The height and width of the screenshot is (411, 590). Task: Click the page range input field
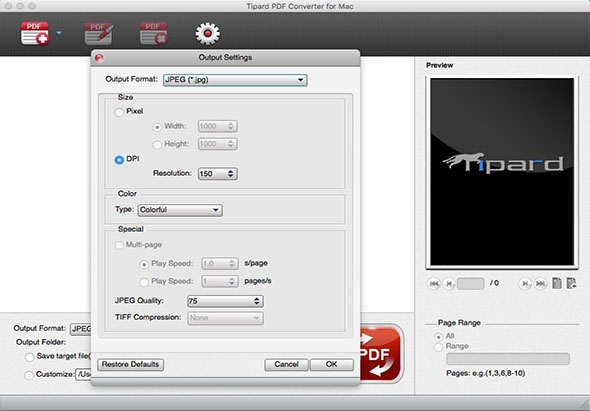pyautogui.click(x=508, y=359)
